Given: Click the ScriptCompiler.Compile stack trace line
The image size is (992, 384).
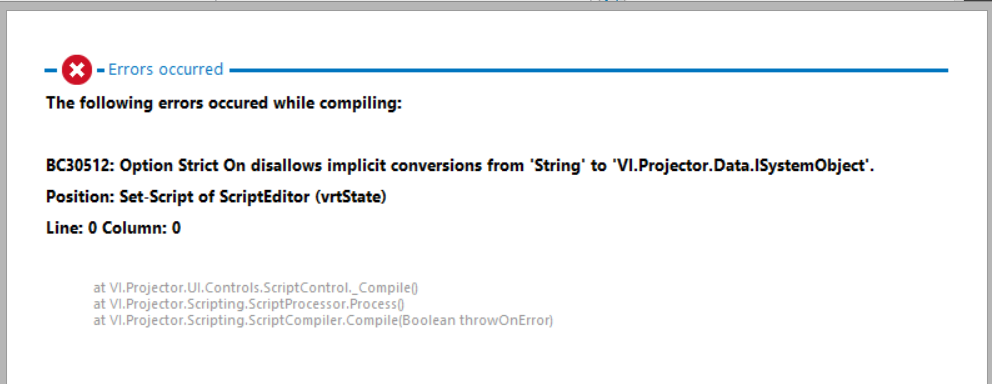Looking at the screenshot, I should [x=323, y=321].
